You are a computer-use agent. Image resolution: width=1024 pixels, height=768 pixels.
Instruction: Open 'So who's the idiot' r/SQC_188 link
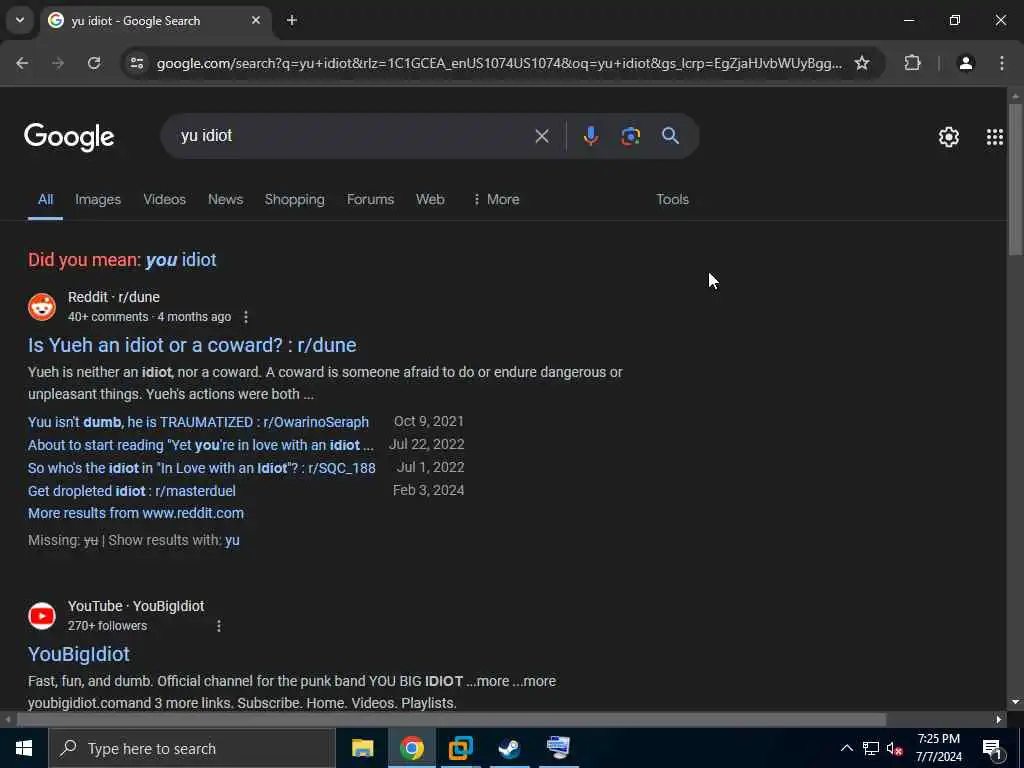(202, 468)
